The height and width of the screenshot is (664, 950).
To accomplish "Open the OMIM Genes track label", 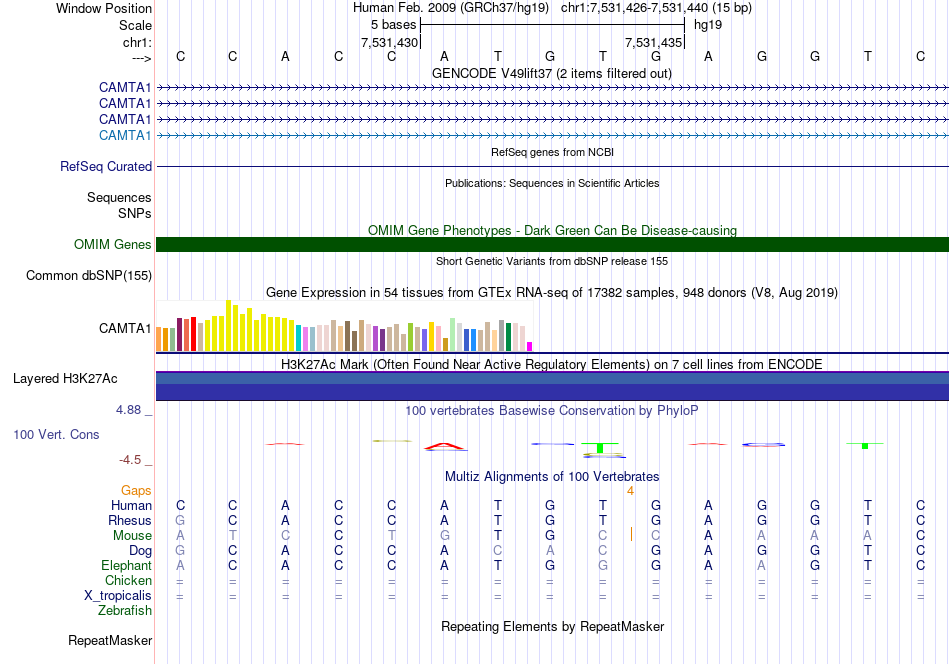I will click(113, 244).
